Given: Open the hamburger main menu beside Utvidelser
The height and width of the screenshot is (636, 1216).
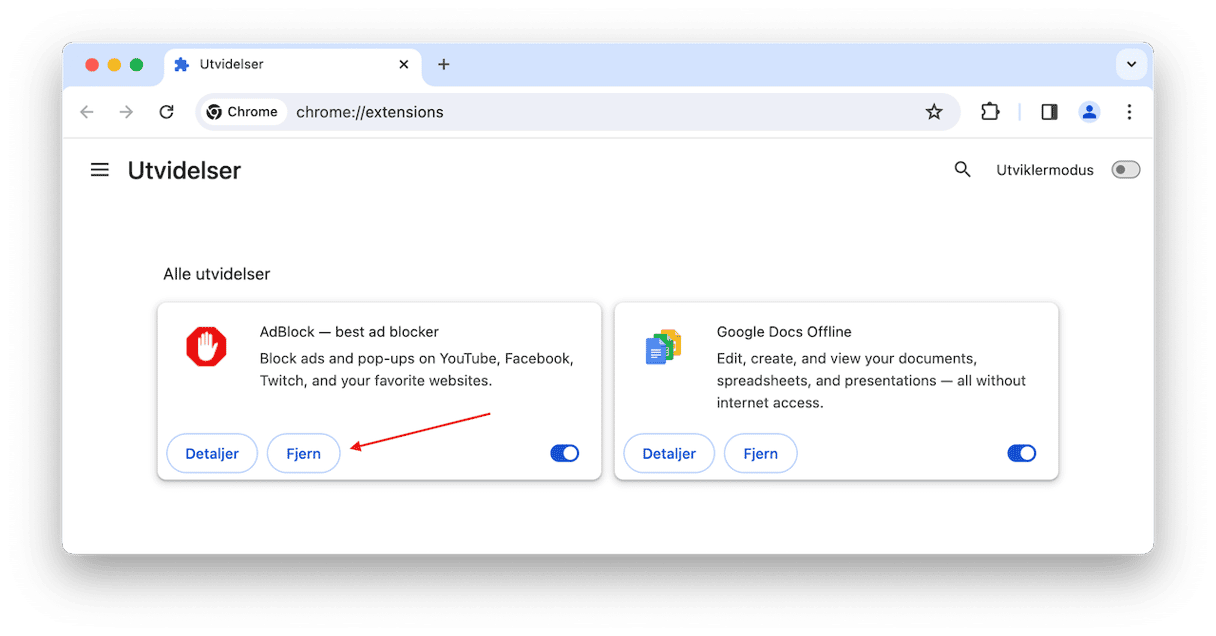Looking at the screenshot, I should pos(100,170).
